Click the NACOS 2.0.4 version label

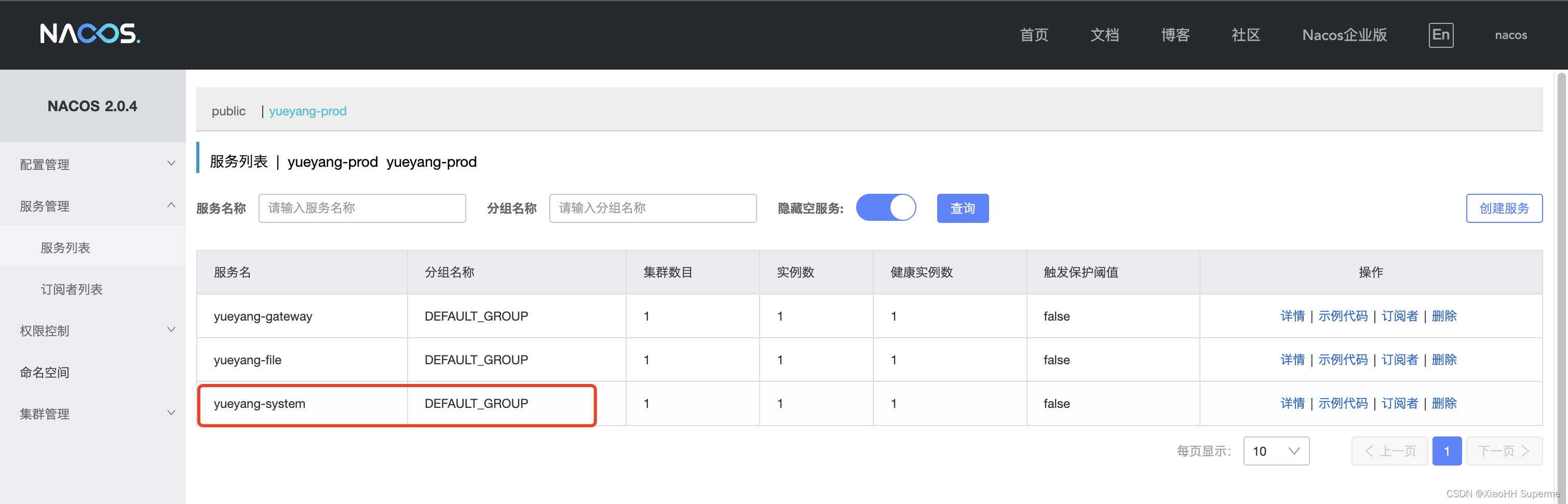pos(92,106)
